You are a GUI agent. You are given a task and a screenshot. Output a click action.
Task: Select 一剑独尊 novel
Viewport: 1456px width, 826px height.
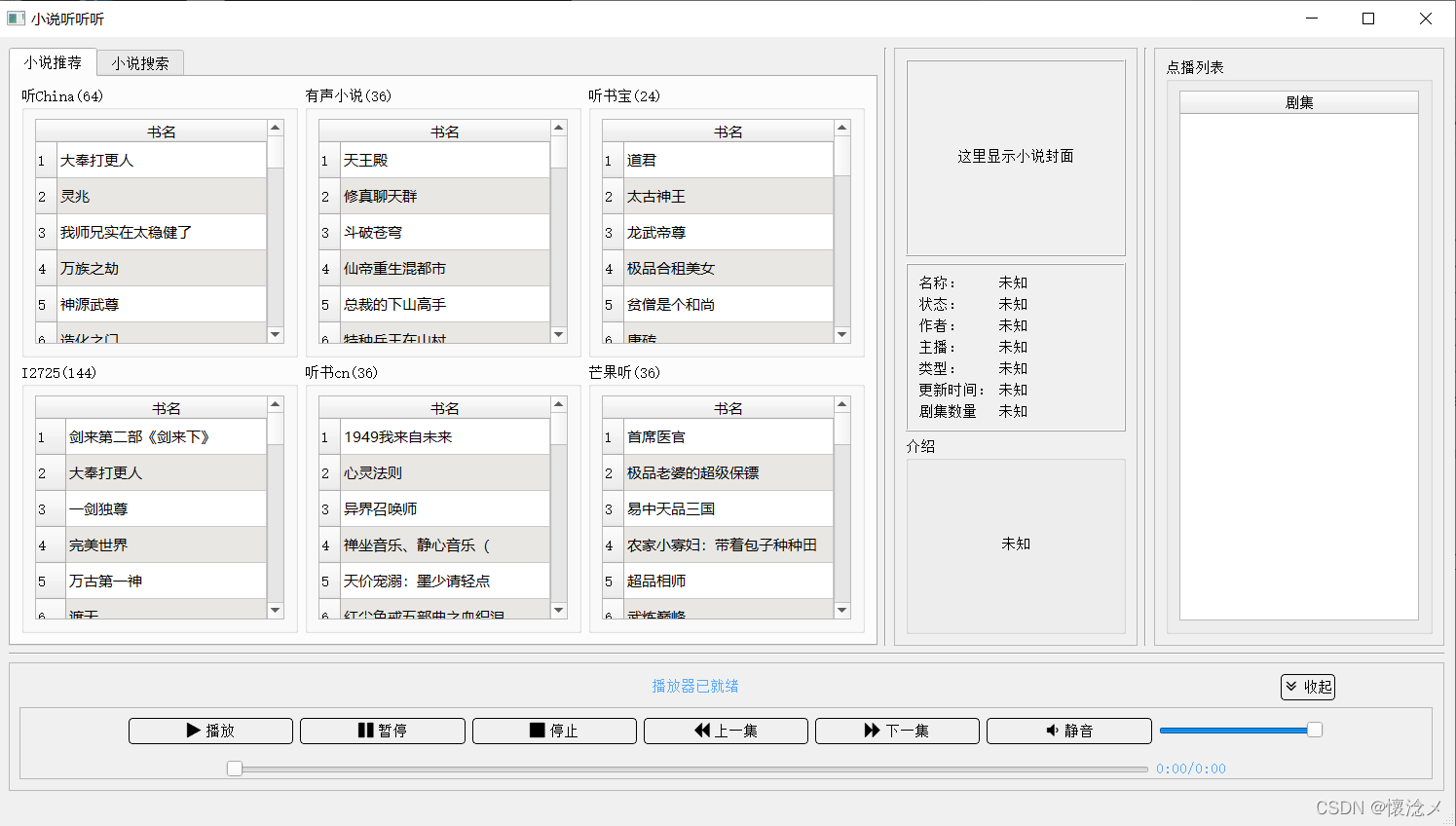click(166, 508)
